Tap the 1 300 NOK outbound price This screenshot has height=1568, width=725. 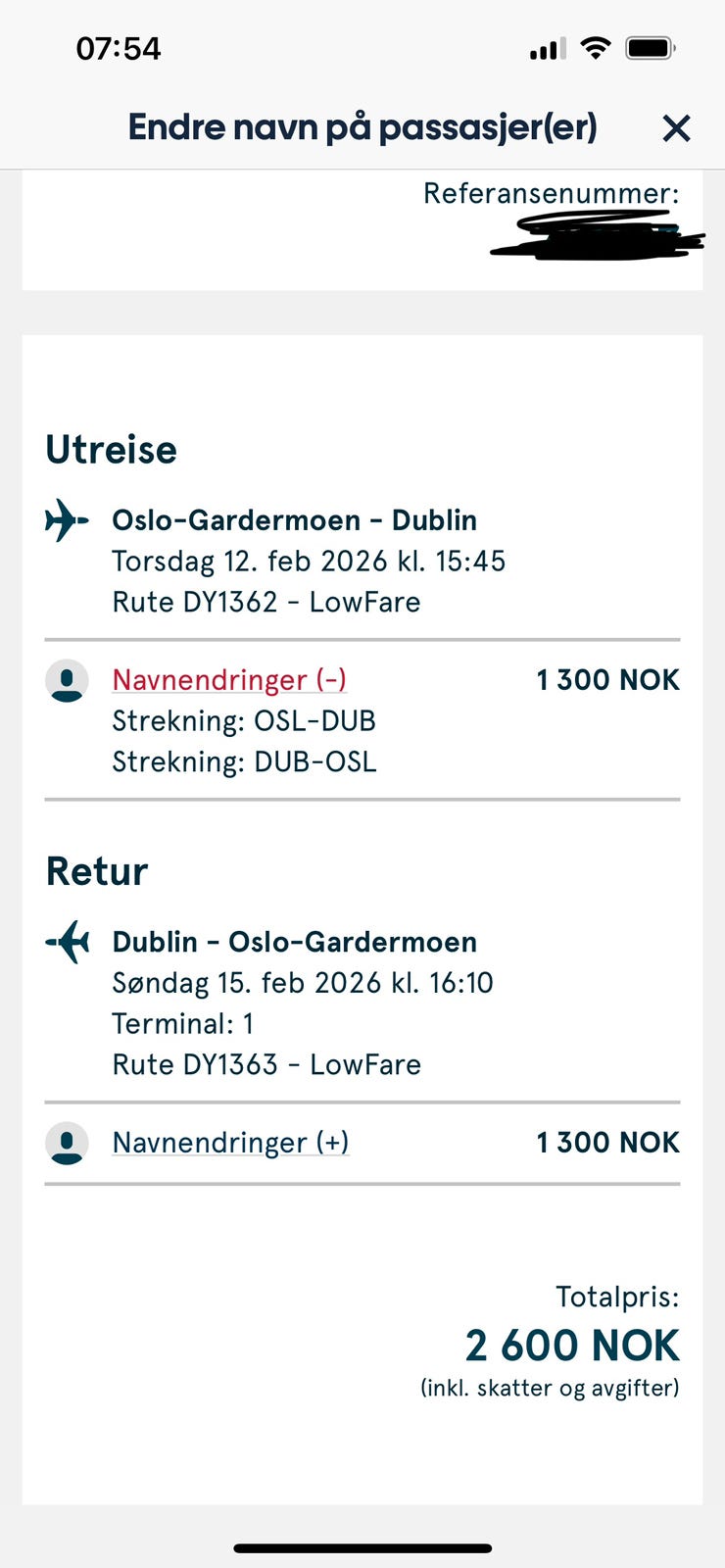click(x=607, y=679)
